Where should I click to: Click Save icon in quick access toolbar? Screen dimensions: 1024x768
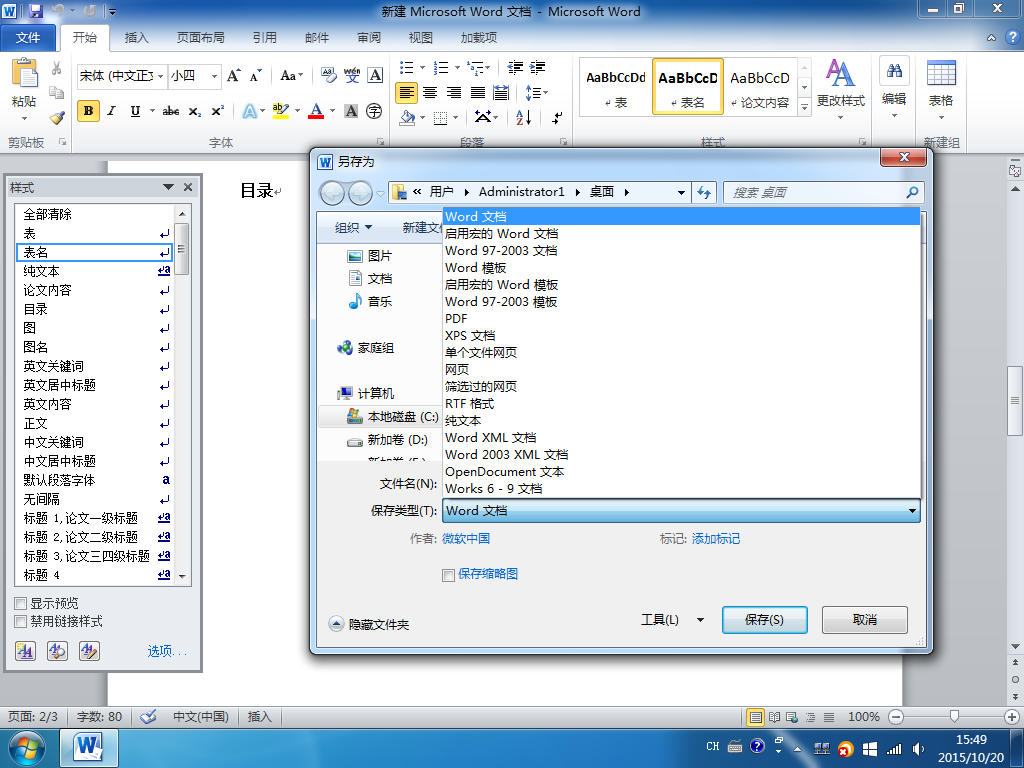click(x=35, y=11)
